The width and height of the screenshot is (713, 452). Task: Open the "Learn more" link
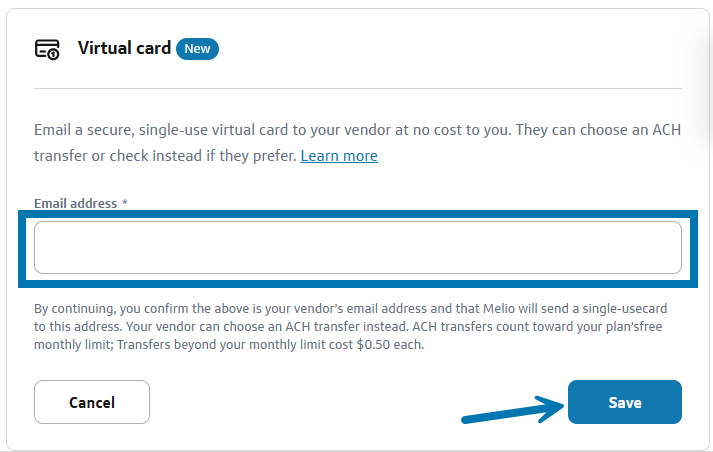coord(339,156)
